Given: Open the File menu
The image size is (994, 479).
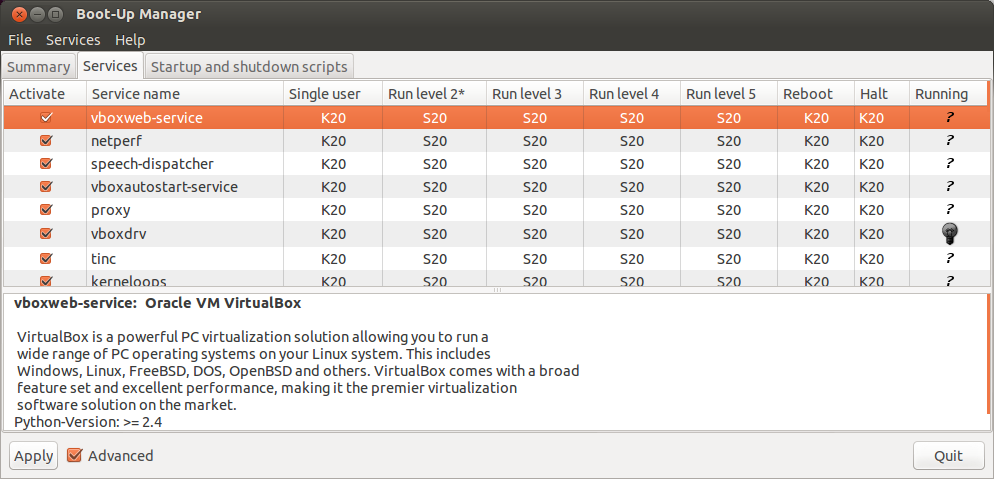Looking at the screenshot, I should 20,40.
